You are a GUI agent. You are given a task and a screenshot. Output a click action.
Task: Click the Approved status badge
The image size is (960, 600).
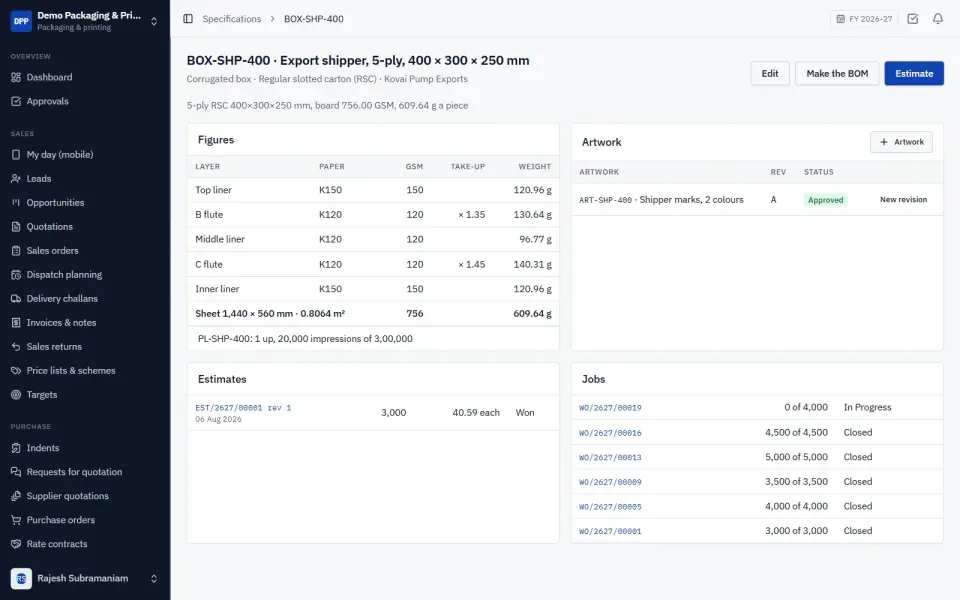point(825,200)
